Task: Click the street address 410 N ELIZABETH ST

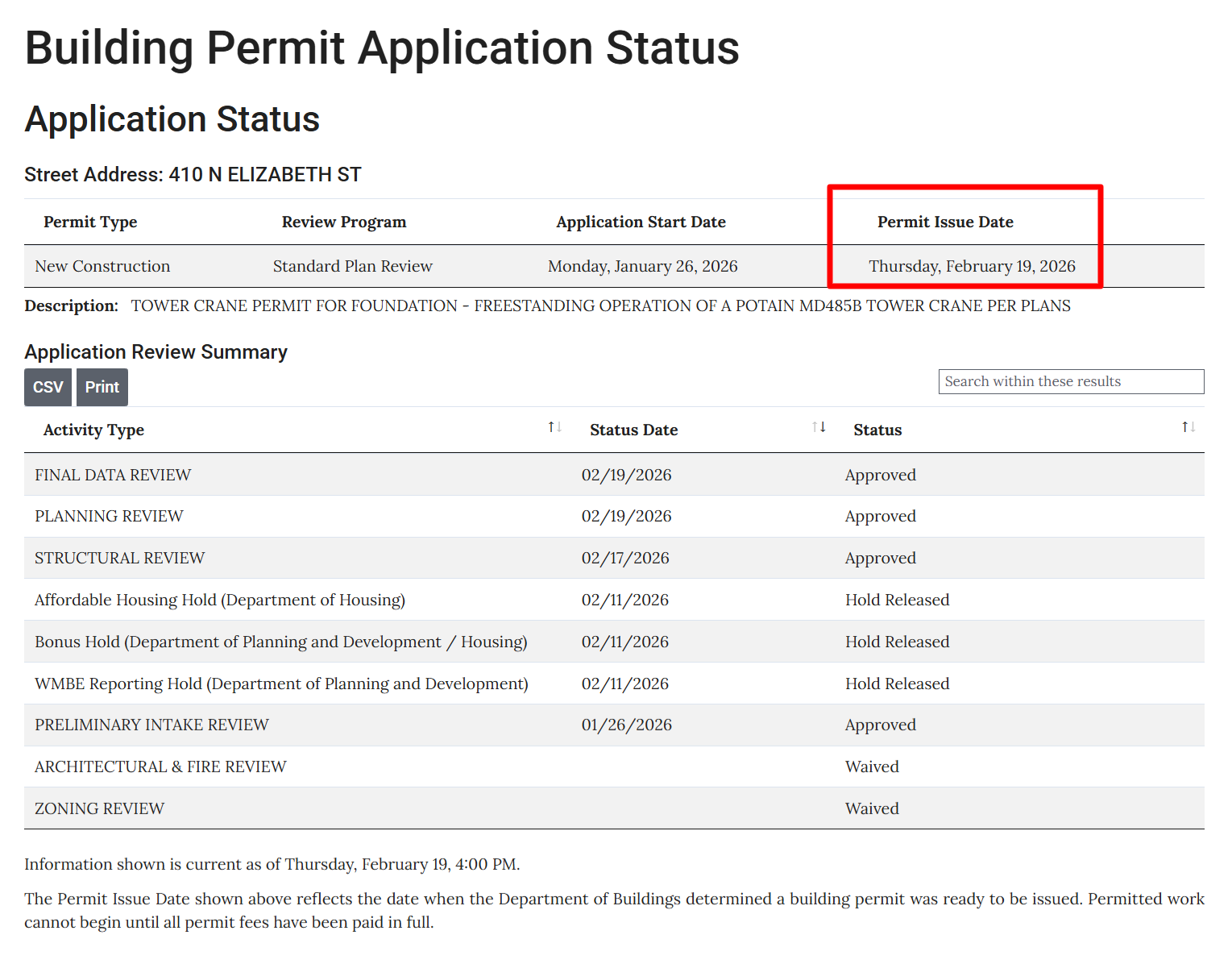Action: tap(265, 174)
